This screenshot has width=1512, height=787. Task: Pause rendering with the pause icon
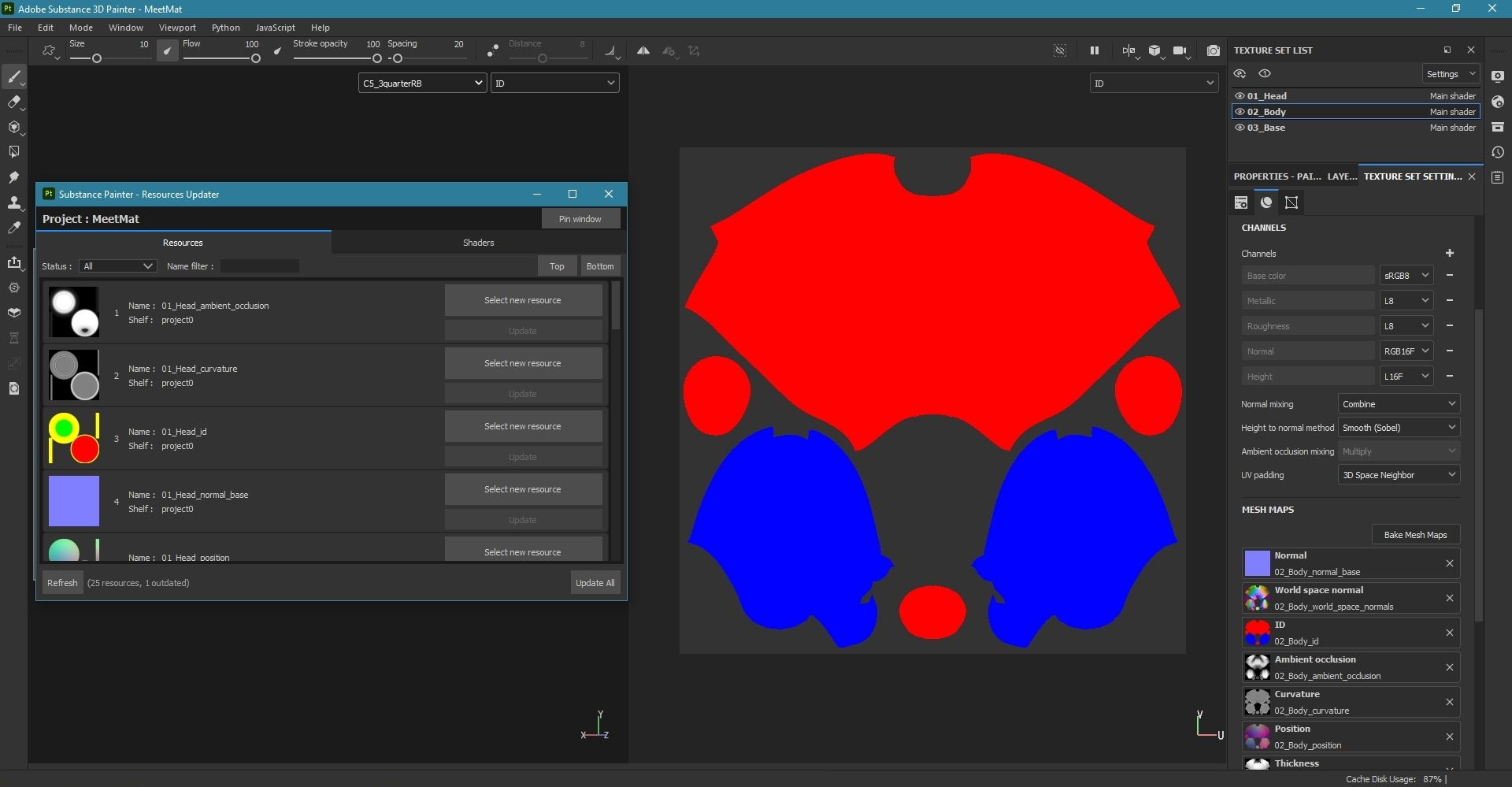tap(1094, 50)
